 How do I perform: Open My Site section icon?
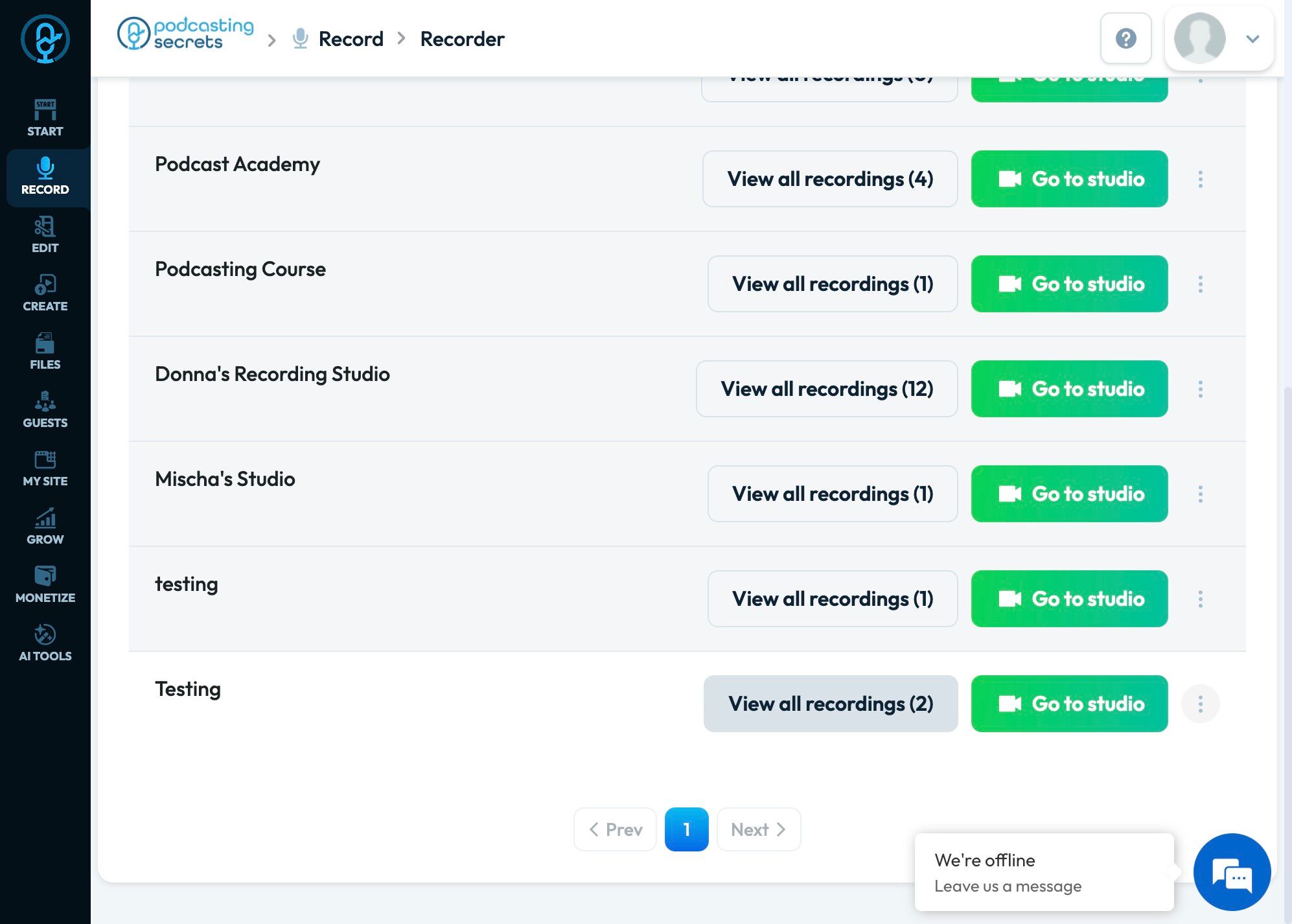[x=45, y=461]
